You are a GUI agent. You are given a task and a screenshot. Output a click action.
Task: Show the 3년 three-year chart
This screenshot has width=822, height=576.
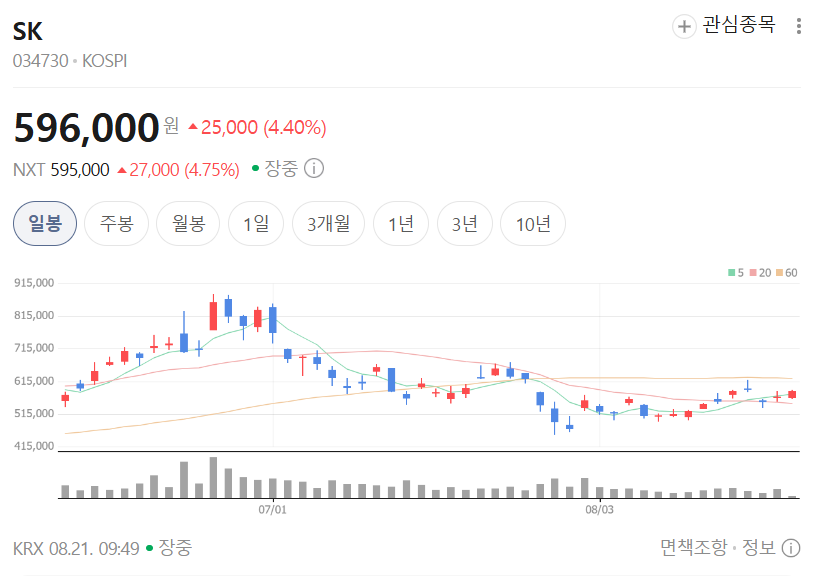464,224
